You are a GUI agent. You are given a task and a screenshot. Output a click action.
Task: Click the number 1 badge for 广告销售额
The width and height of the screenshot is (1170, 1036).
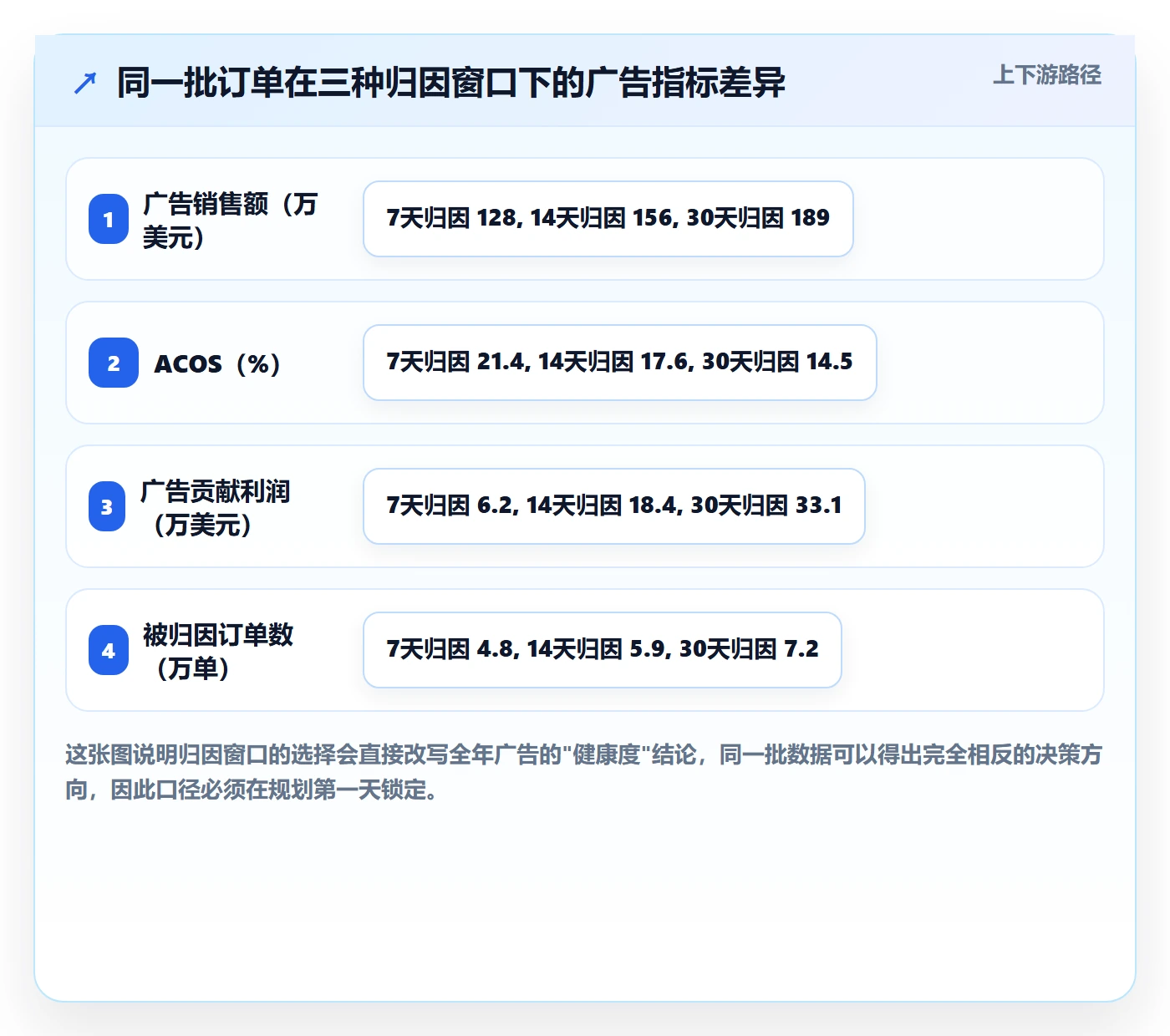tap(109, 219)
